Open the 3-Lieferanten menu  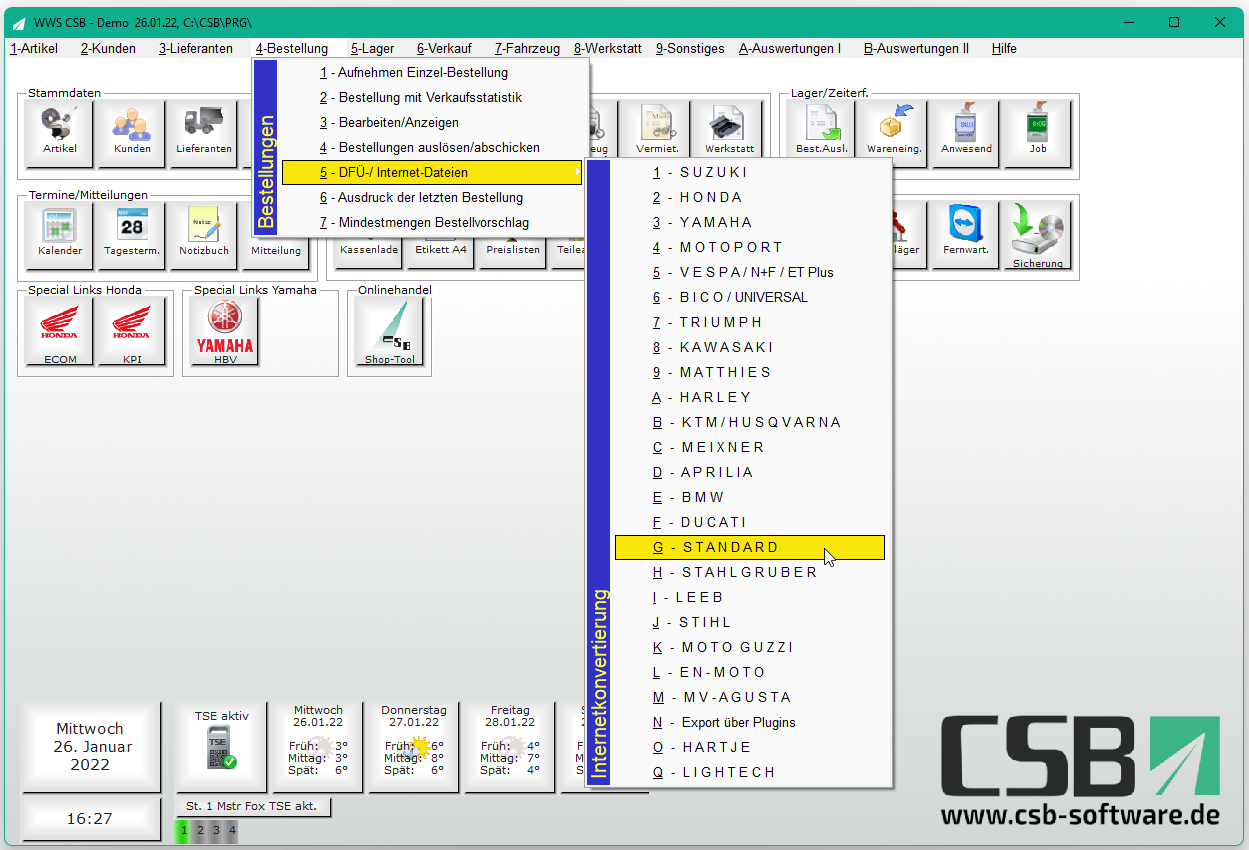195,48
